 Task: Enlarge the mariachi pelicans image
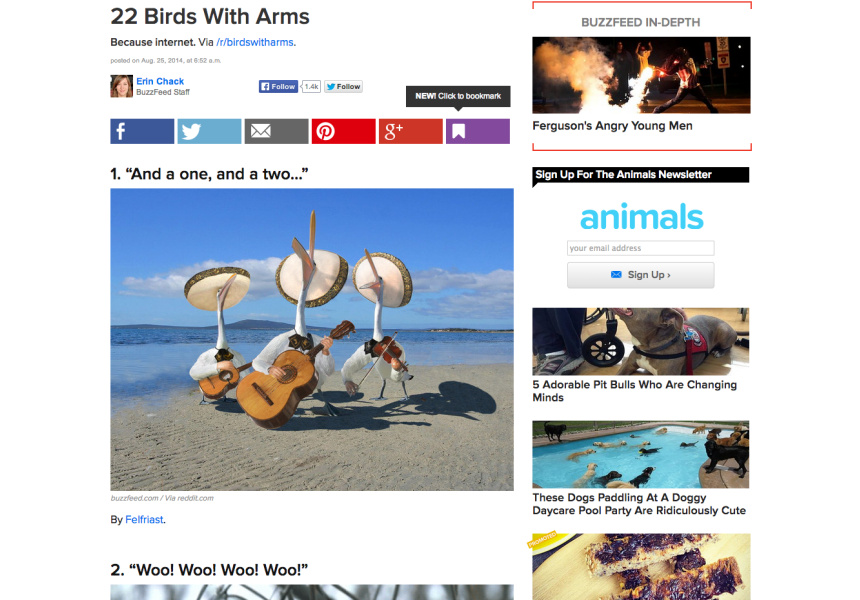[x=312, y=339]
